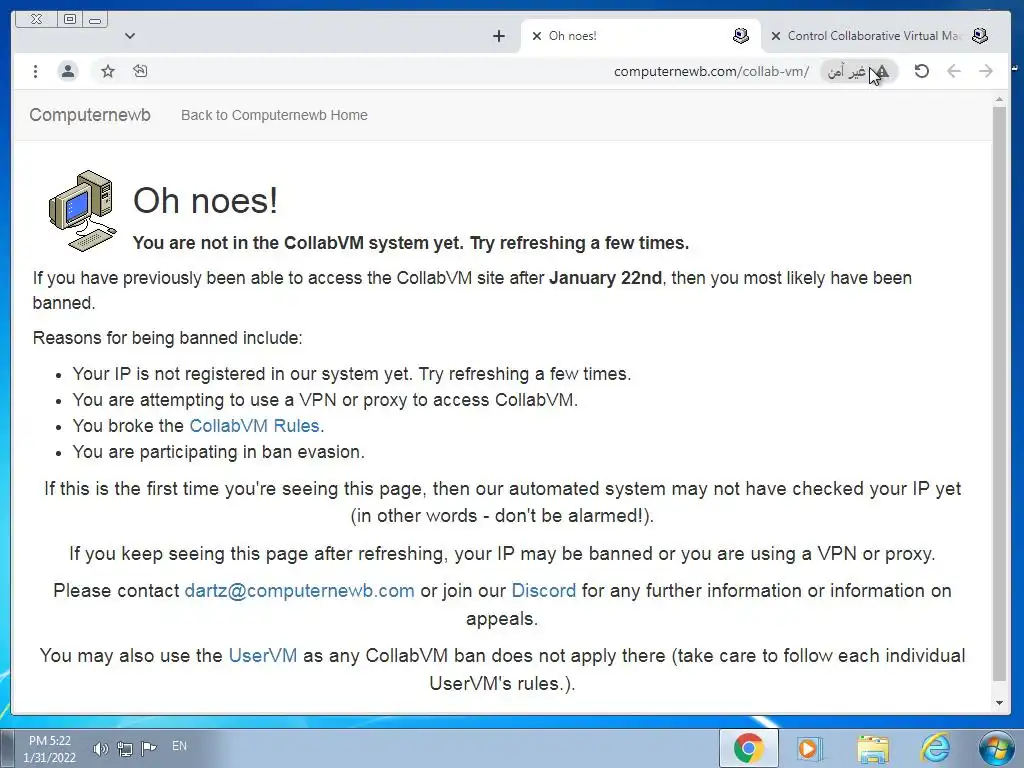1024x768 pixels.
Task: Click the 'Oh noes!' heading text
Action: pos(205,200)
